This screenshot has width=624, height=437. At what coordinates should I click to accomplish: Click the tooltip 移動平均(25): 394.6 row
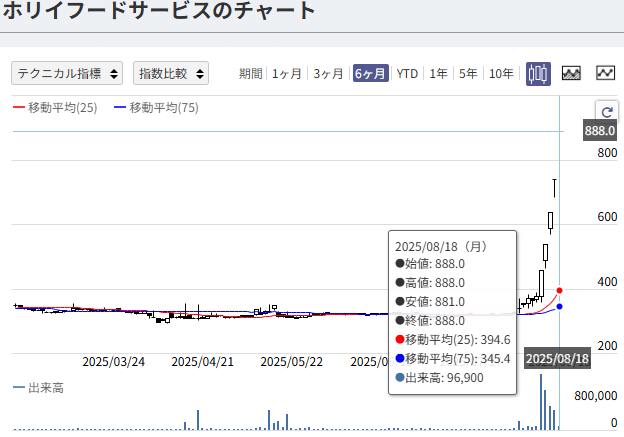(x=453, y=340)
